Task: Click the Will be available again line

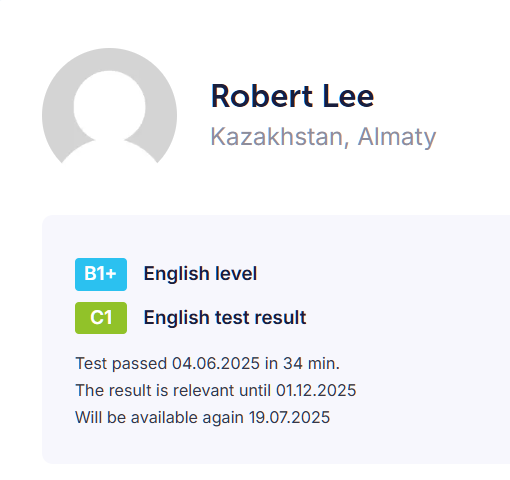Action: 203,417
